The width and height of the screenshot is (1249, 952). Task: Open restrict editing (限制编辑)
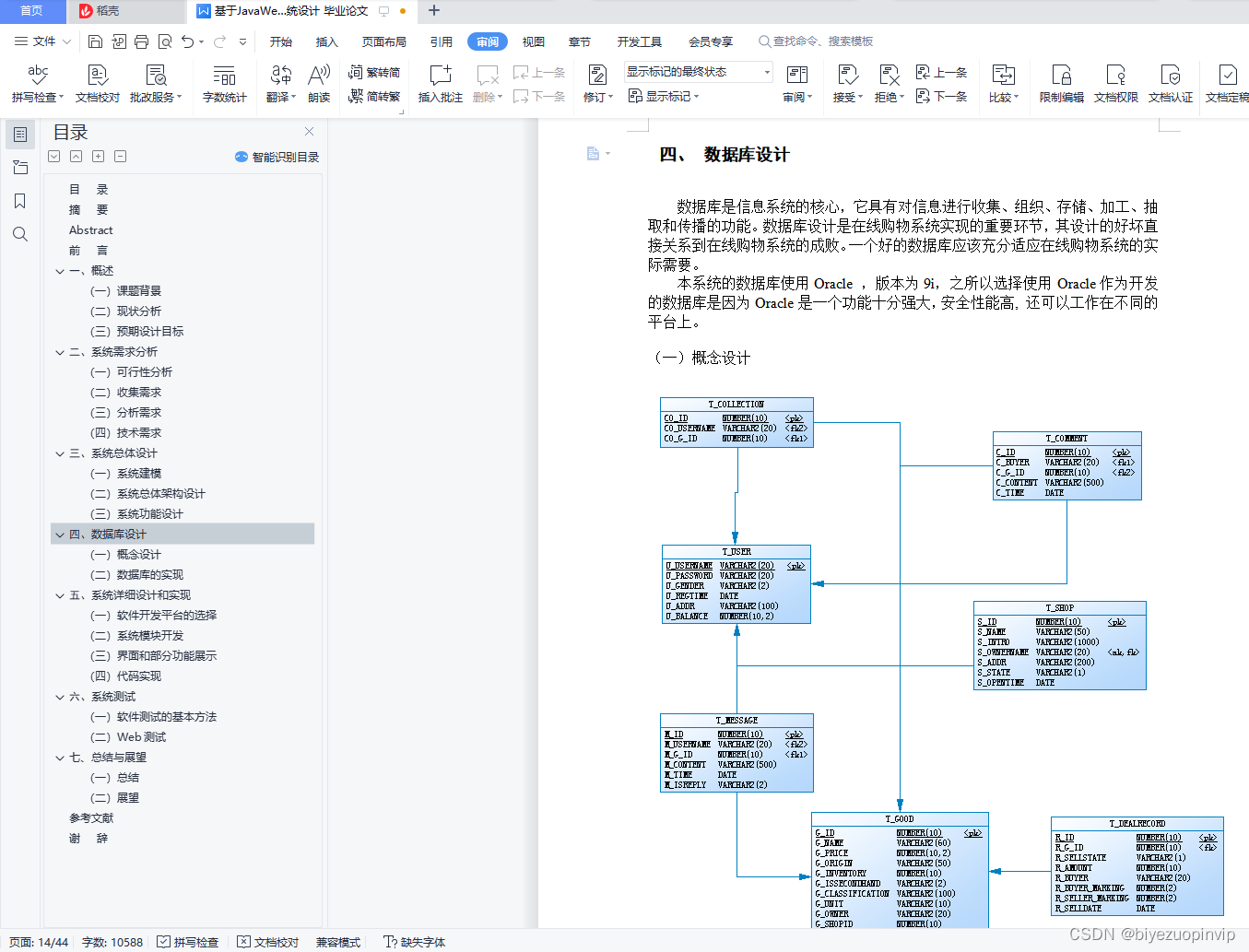pyautogui.click(x=1062, y=83)
